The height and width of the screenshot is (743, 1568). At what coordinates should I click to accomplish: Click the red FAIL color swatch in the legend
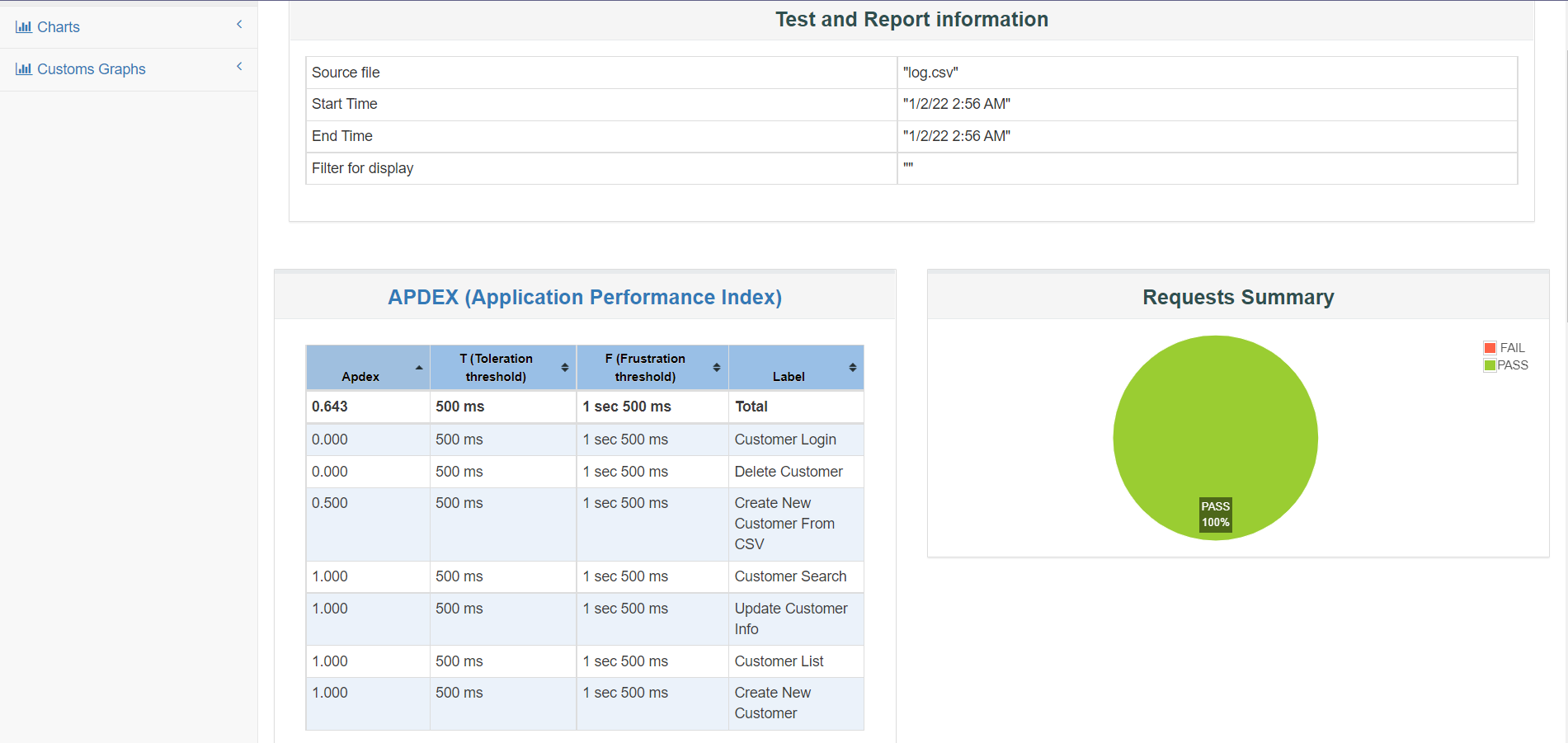pyautogui.click(x=1489, y=347)
